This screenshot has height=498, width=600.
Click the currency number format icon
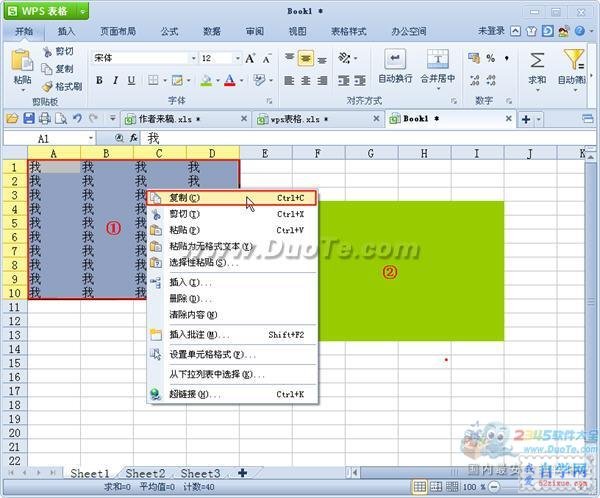coord(474,58)
